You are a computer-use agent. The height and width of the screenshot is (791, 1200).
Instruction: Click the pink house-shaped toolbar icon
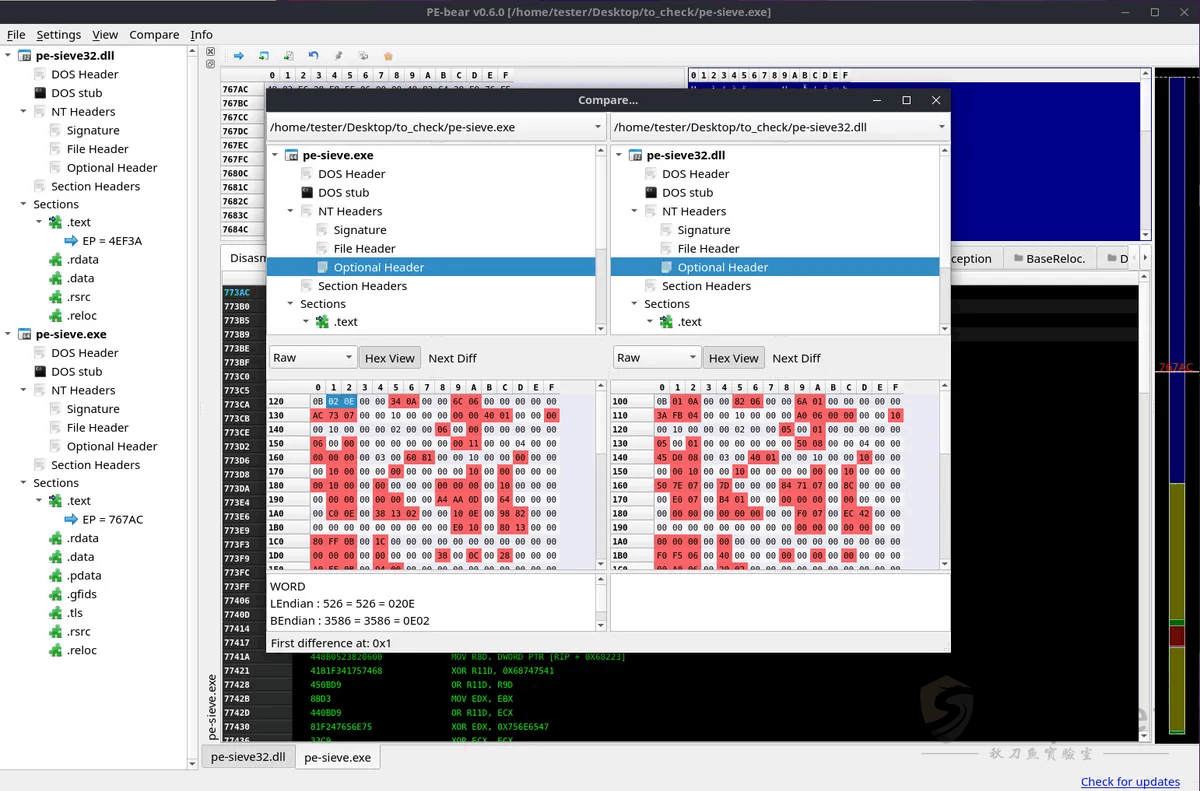[x=388, y=56]
